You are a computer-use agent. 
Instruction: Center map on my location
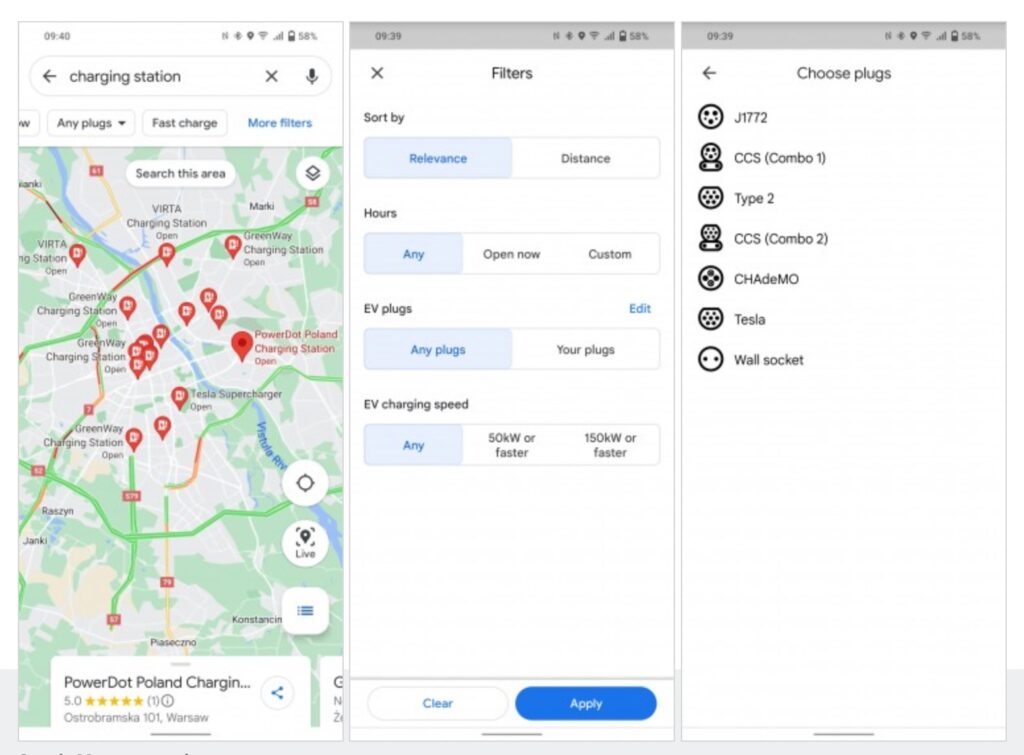(x=305, y=484)
